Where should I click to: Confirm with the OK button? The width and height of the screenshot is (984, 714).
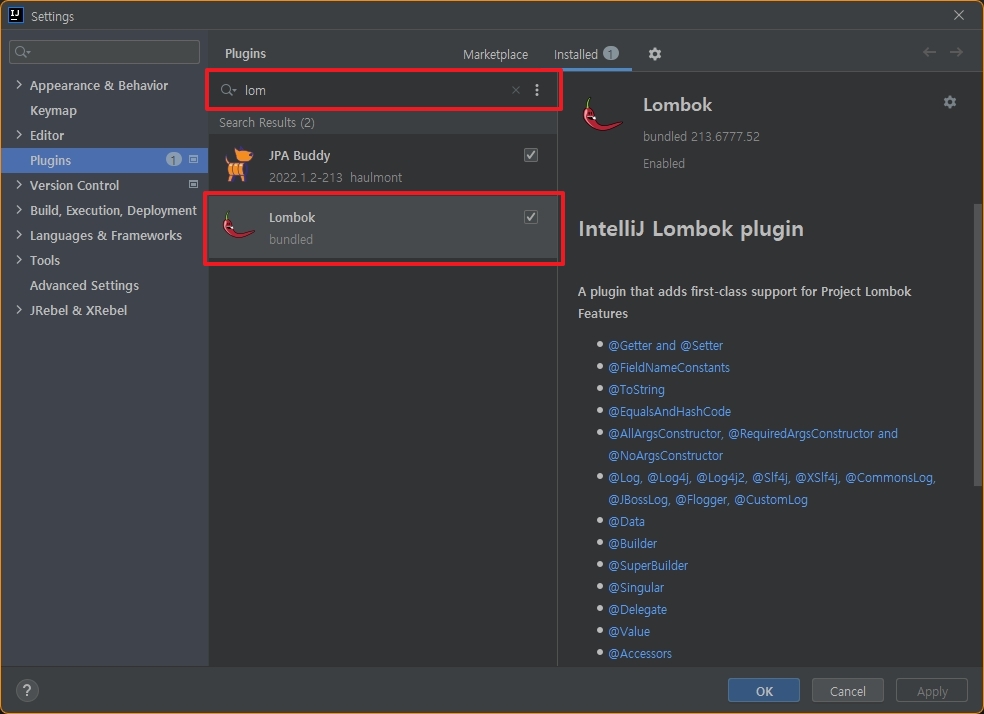point(764,691)
